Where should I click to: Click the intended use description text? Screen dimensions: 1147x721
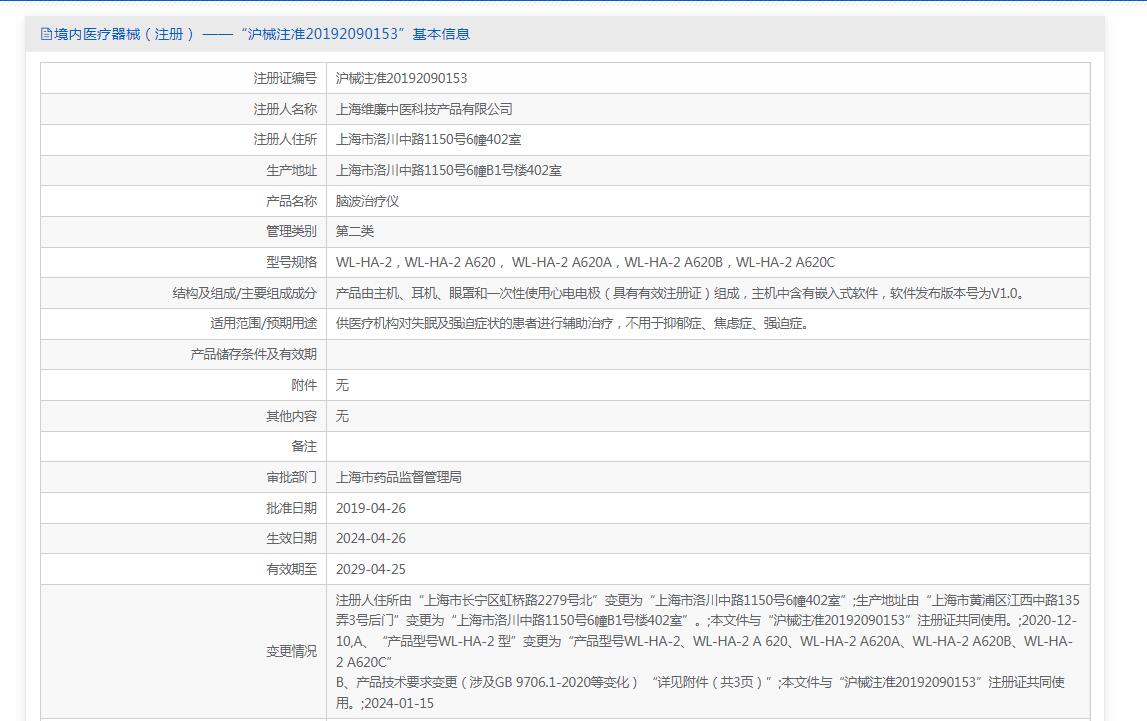point(572,323)
